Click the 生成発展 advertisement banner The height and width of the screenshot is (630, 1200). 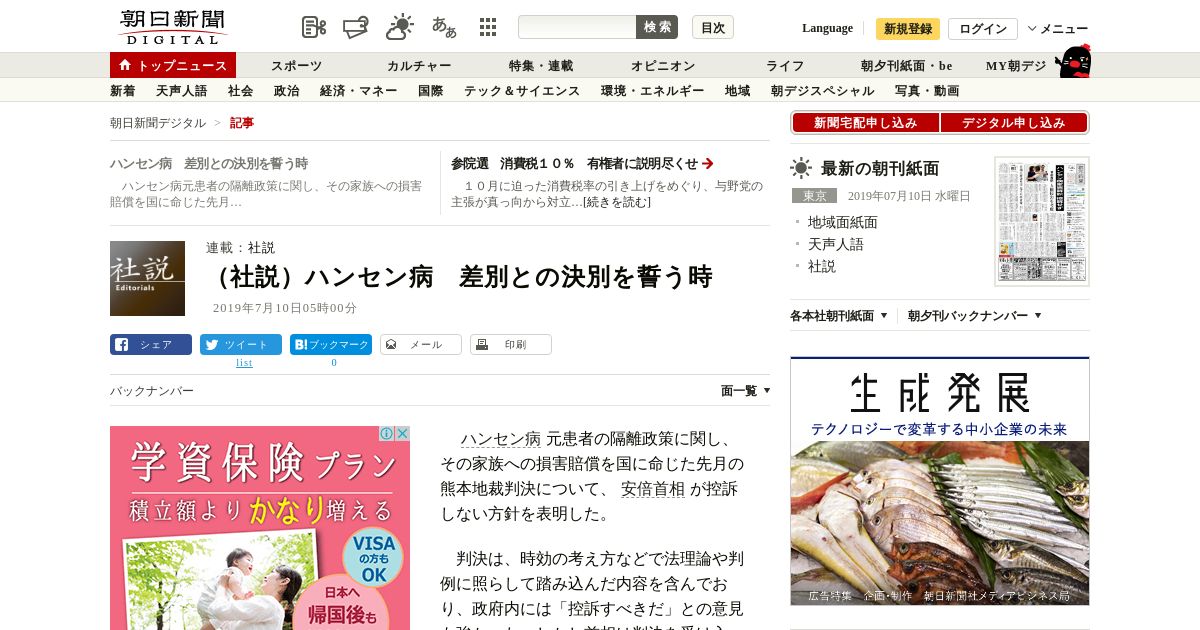[x=940, y=481]
